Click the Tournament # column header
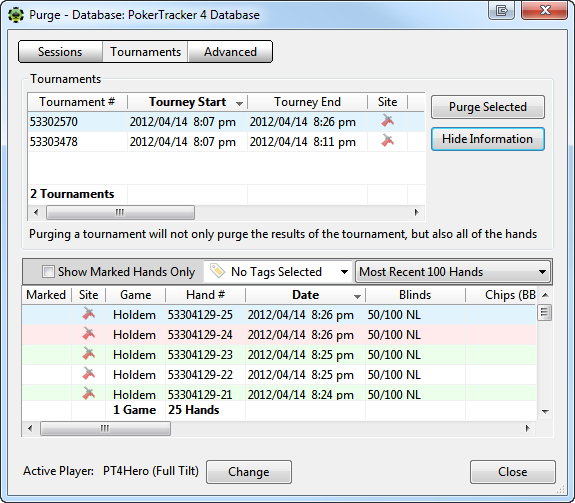Image resolution: width=575 pixels, height=503 pixels. point(77,102)
